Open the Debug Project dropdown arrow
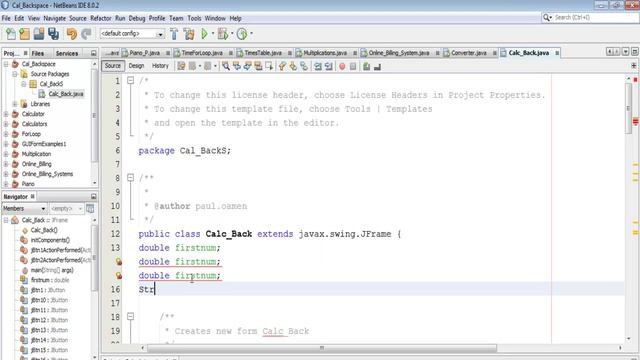 click(x=232, y=34)
